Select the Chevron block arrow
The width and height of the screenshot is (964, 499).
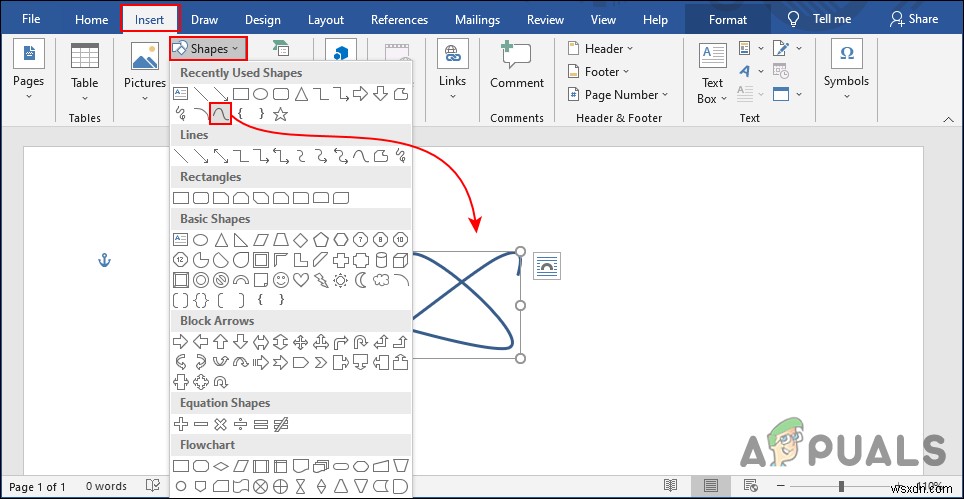[320, 362]
